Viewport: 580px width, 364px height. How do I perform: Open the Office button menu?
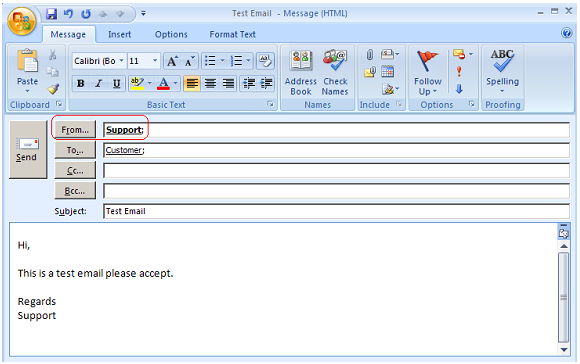tap(21, 21)
